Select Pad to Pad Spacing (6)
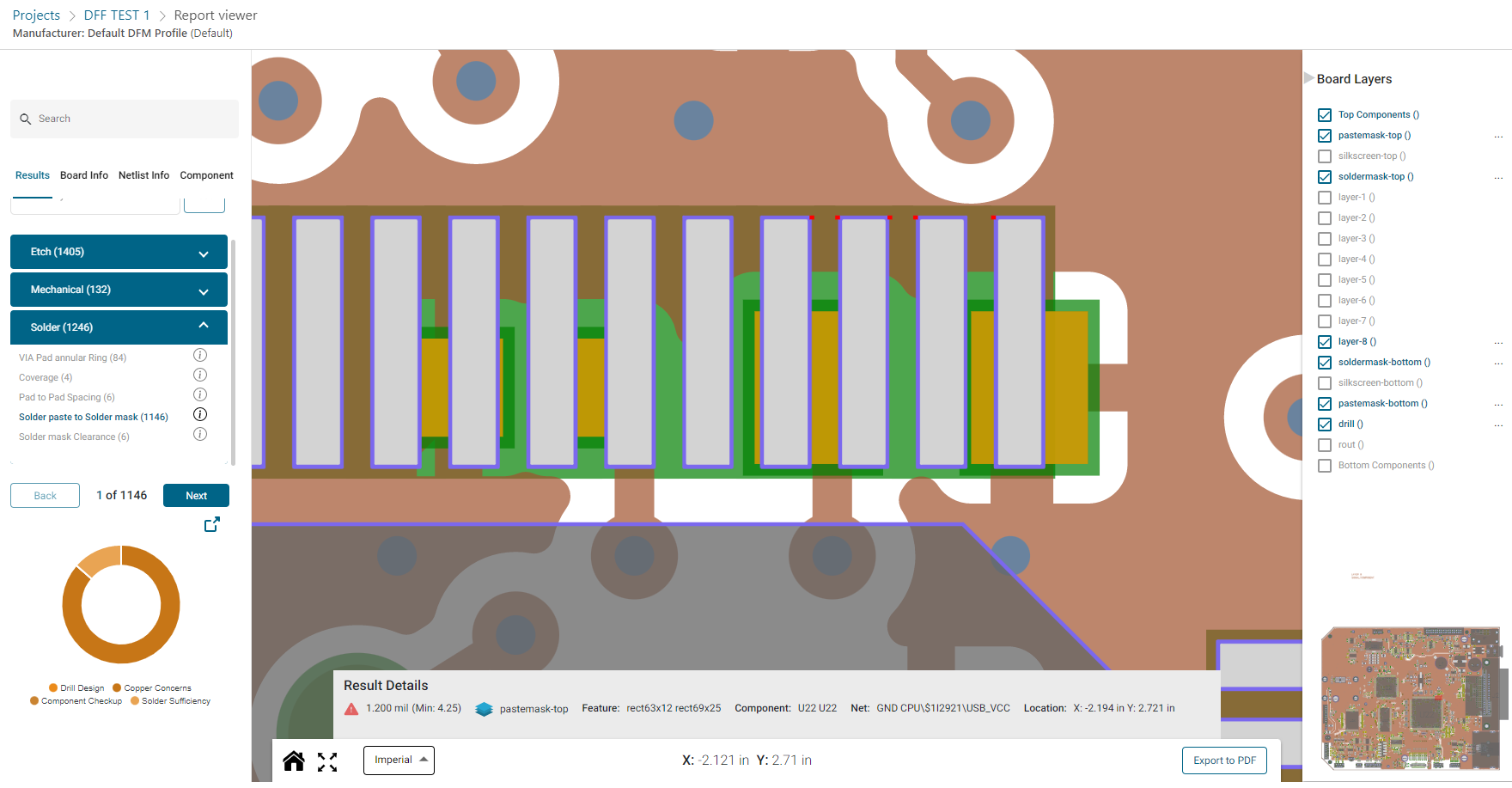The height and width of the screenshot is (788, 1512). (67, 397)
